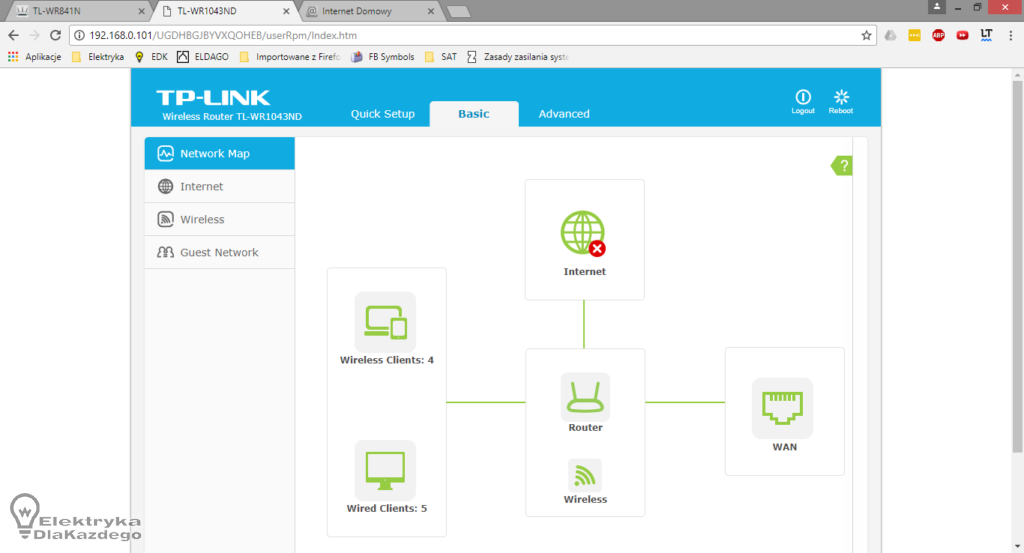Open Wireless settings in the sidebar
The height and width of the screenshot is (553, 1024).
coord(202,220)
